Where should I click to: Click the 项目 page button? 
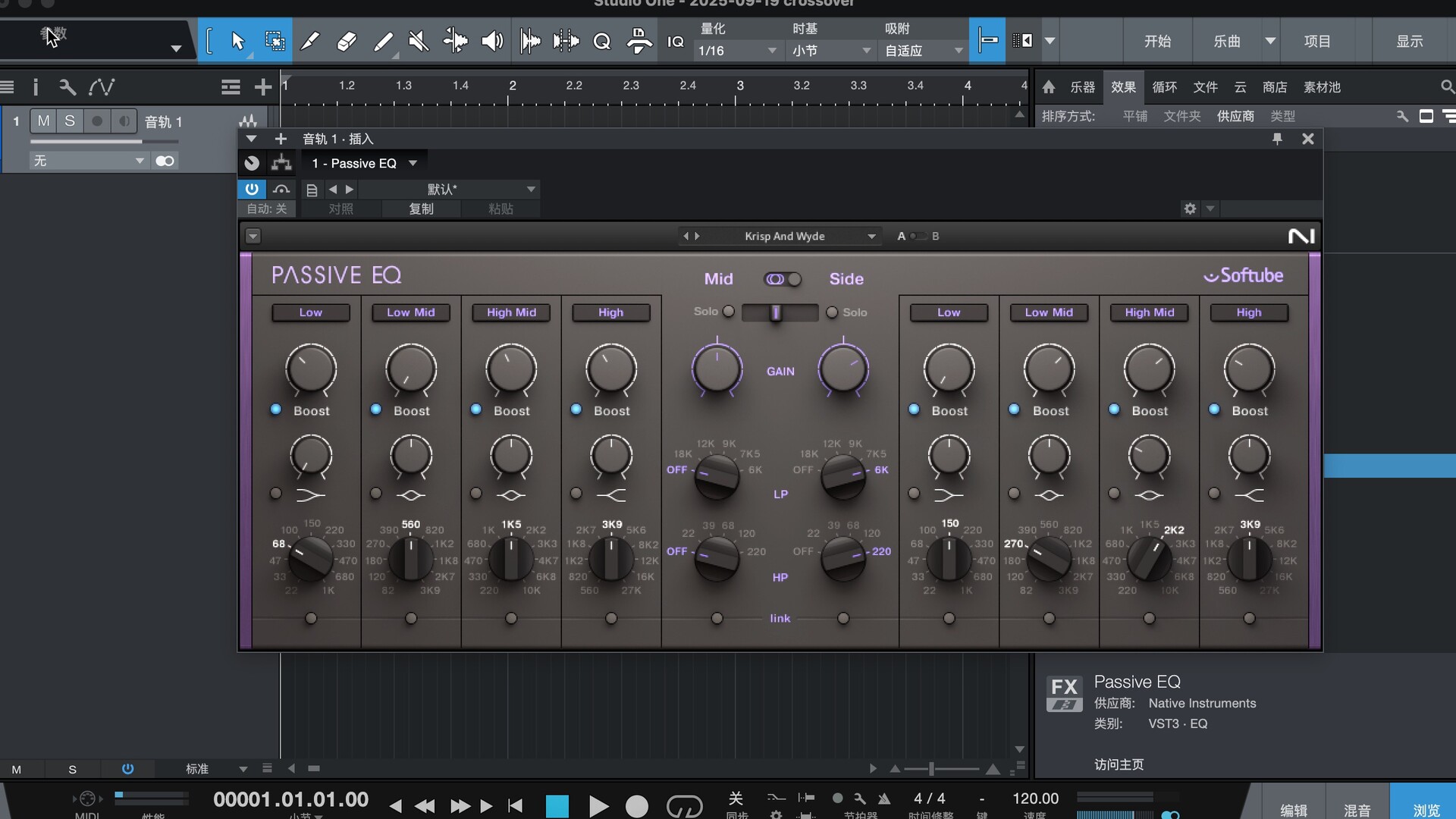pos(1317,41)
